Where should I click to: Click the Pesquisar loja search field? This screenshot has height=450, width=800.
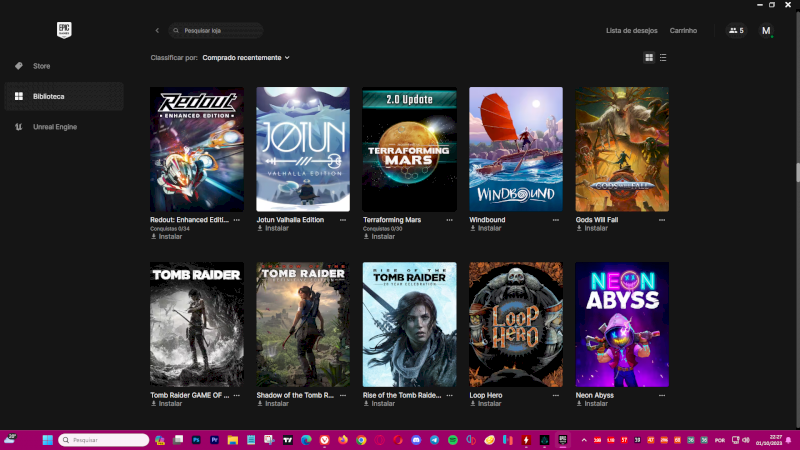point(220,31)
